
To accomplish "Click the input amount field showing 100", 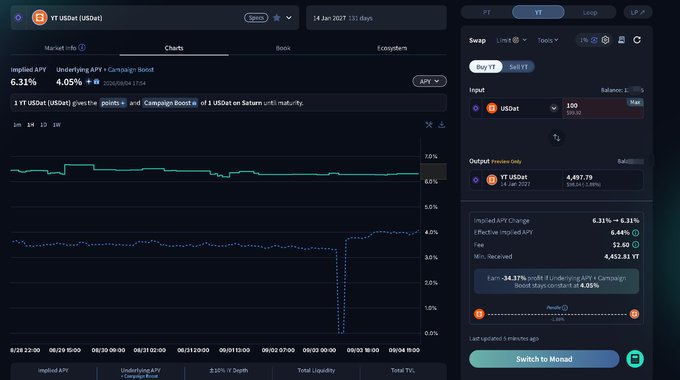I will 603,108.
